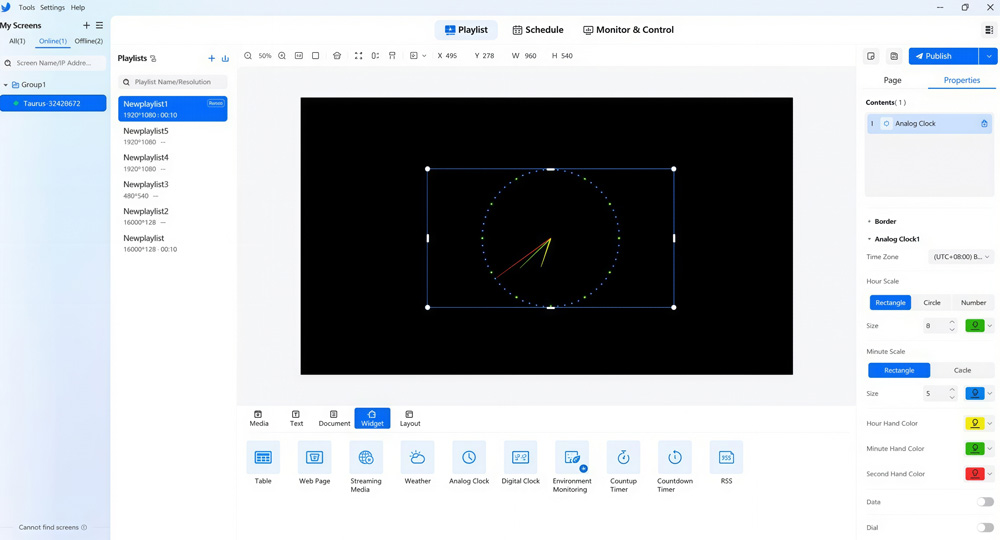The image size is (1000, 540).
Task: Click the save icon next to Publish
Action: coord(894,56)
